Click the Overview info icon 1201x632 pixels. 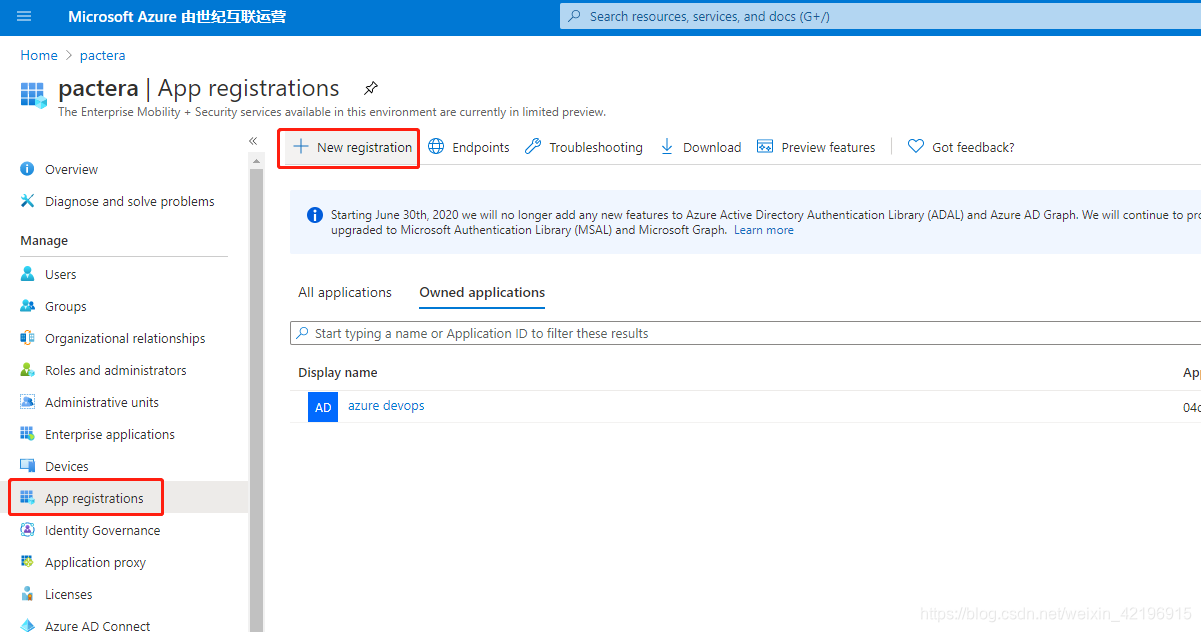(28, 169)
